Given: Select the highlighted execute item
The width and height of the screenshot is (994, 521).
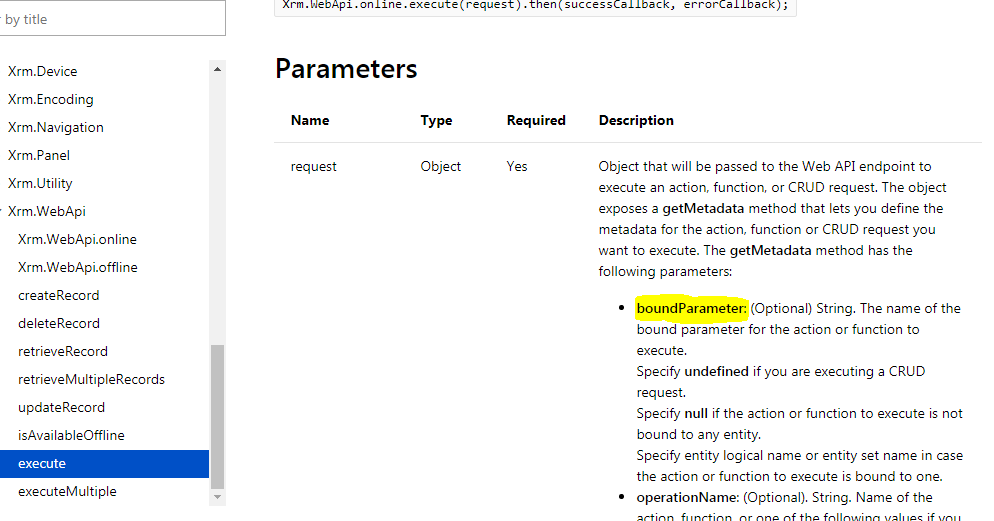Looking at the screenshot, I should pyautogui.click(x=105, y=463).
